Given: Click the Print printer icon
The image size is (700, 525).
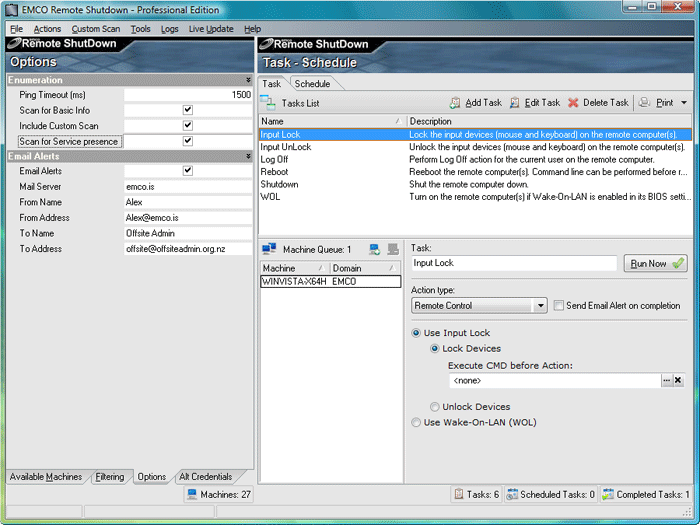Looking at the screenshot, I should [x=644, y=103].
